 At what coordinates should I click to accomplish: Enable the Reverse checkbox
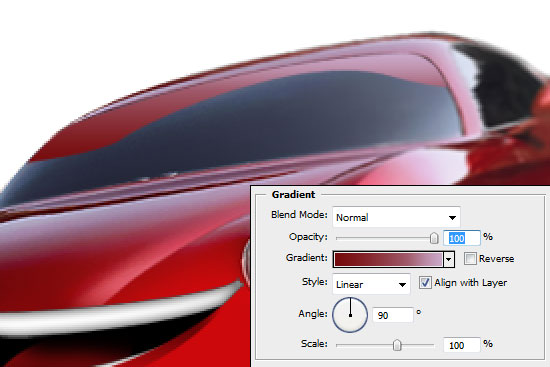tap(470, 259)
